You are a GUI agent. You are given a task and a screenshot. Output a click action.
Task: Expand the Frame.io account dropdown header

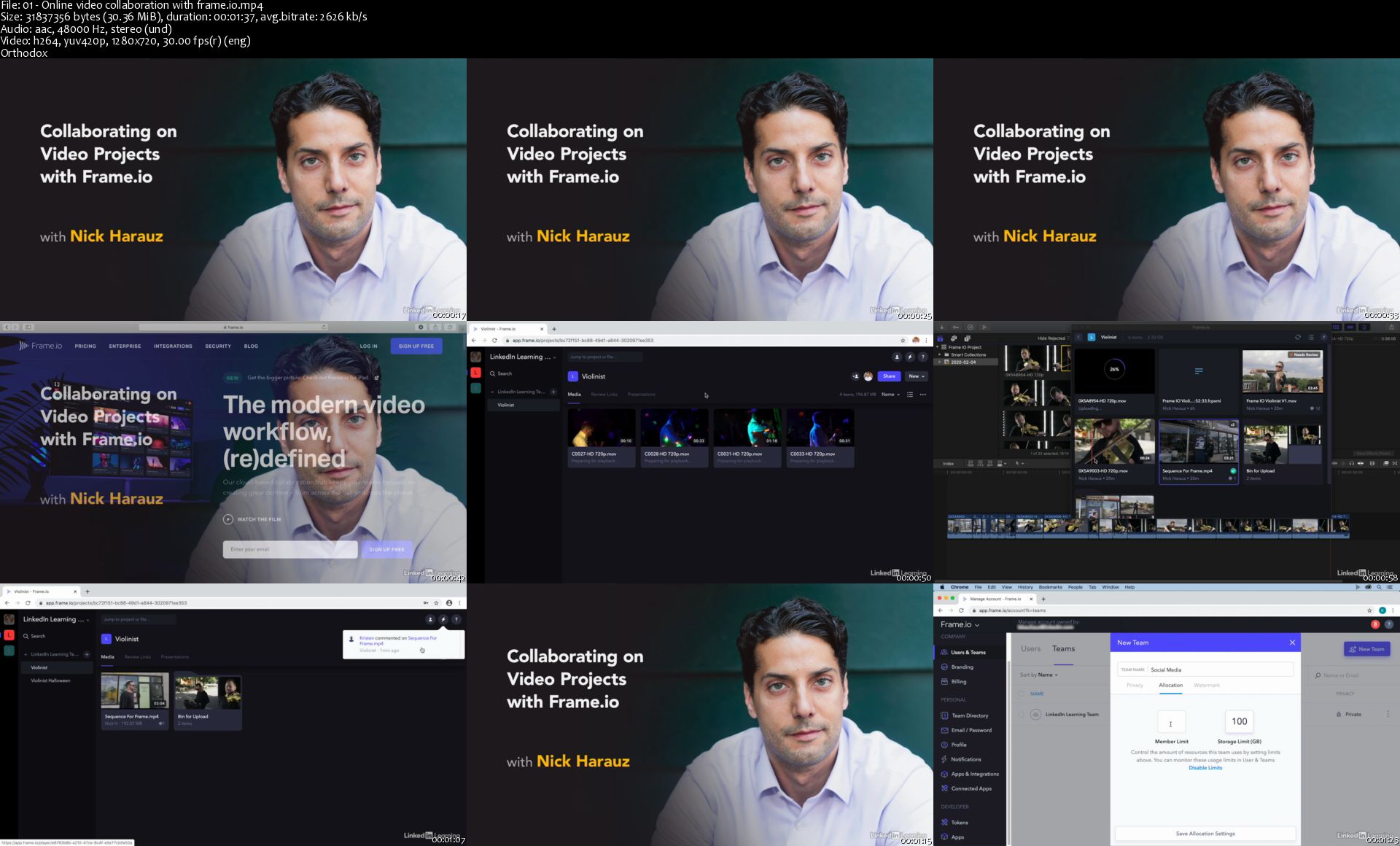(x=960, y=625)
